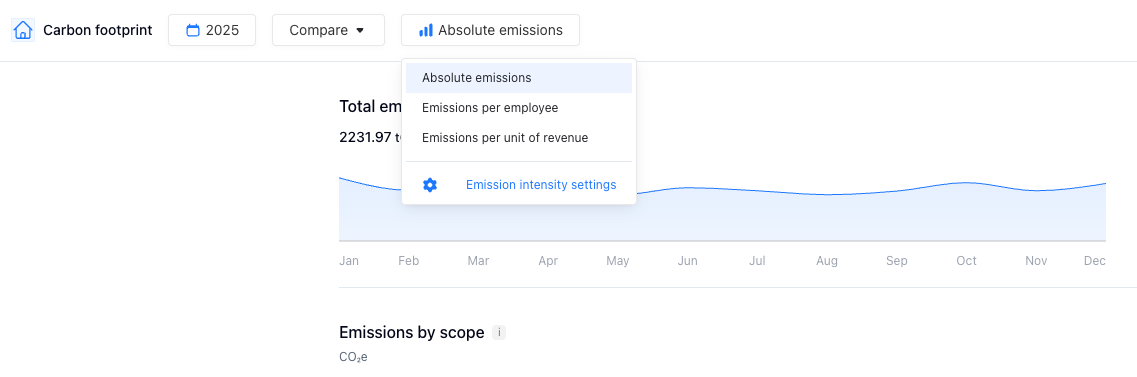Click the gear icon in dropdown menu
Image resolution: width=1137 pixels, height=377 pixels.
[x=430, y=185]
